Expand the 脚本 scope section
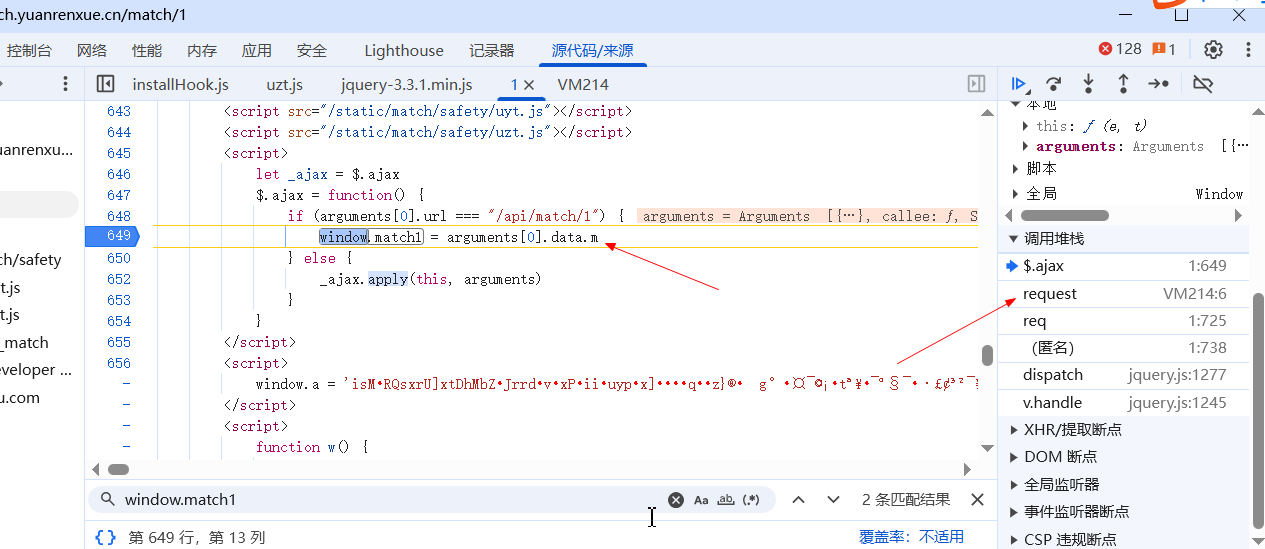This screenshot has height=549, width=1265. pyautogui.click(x=1017, y=168)
